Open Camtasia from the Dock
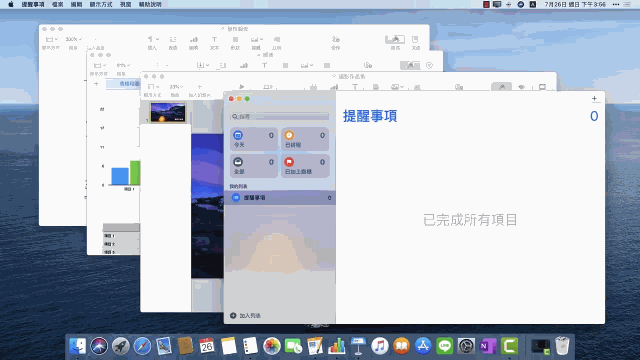 [x=510, y=346]
